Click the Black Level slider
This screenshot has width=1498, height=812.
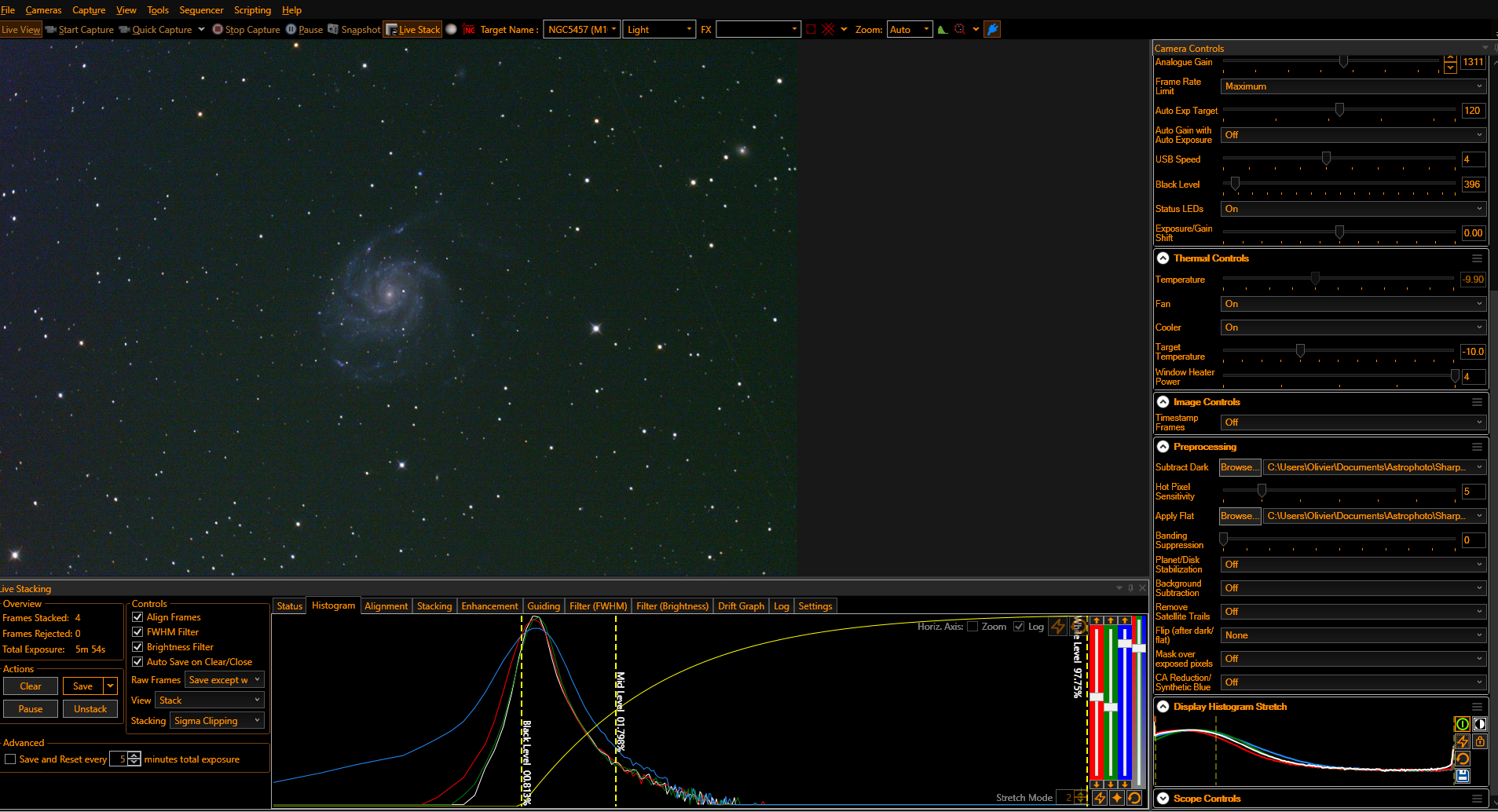point(1339,184)
